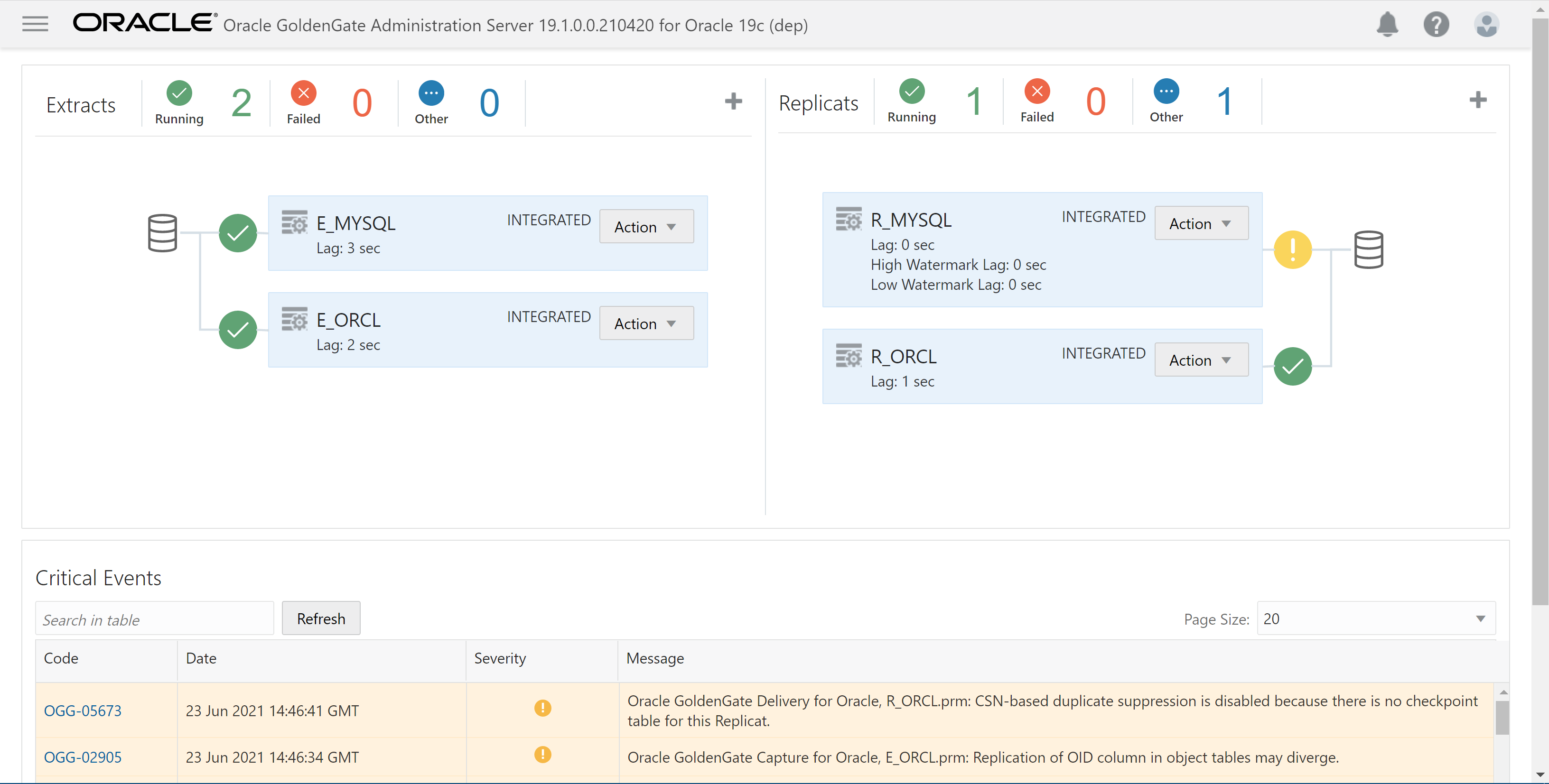
Task: Click the target database icon beside Replicats
Action: (x=1369, y=249)
